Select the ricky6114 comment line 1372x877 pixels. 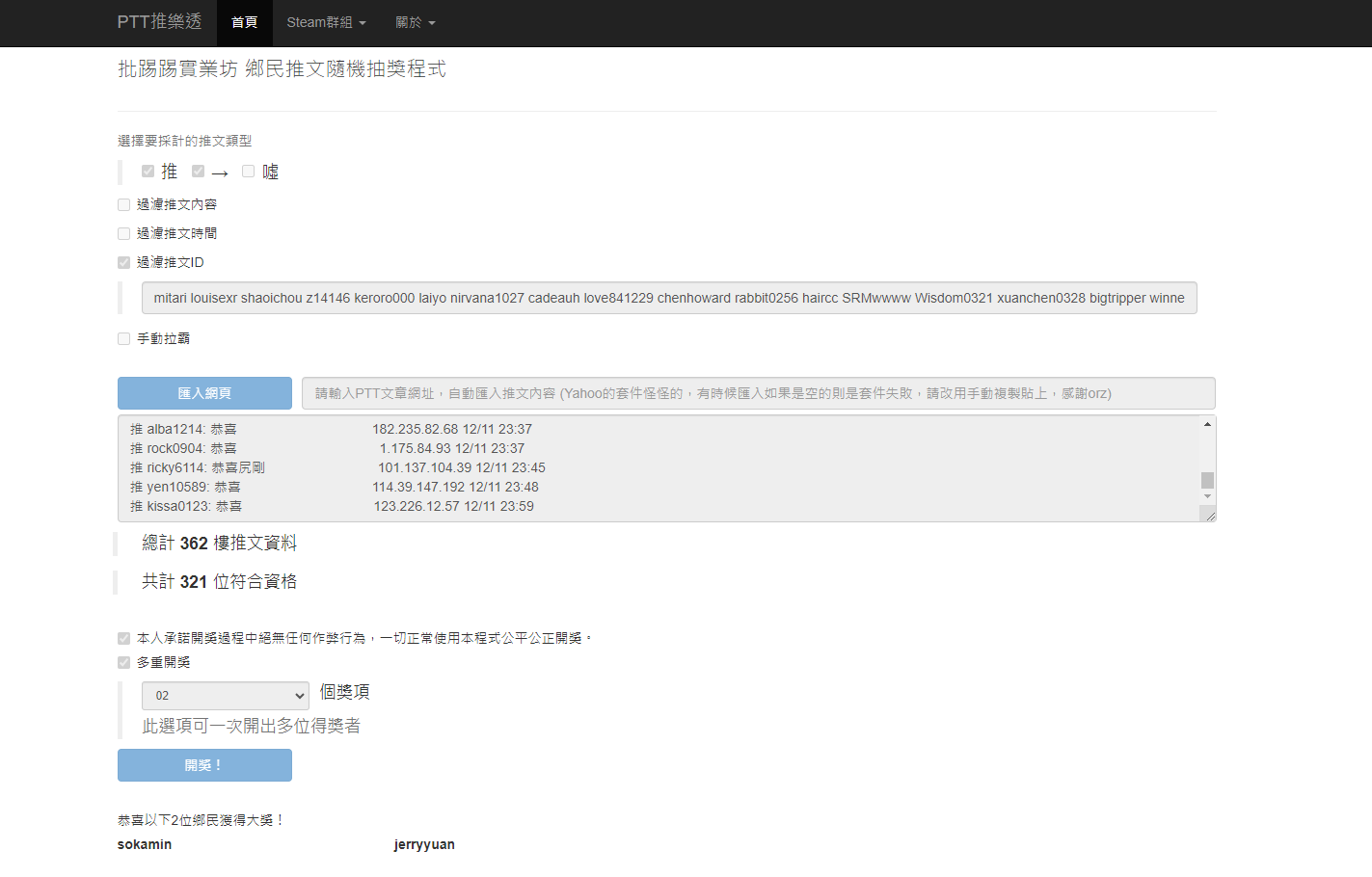(x=338, y=467)
